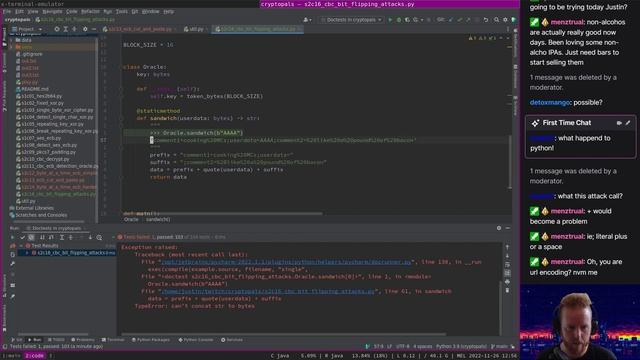The height and width of the screenshot is (360, 640).
Task: Open the Run menu
Action: pos(107,11)
